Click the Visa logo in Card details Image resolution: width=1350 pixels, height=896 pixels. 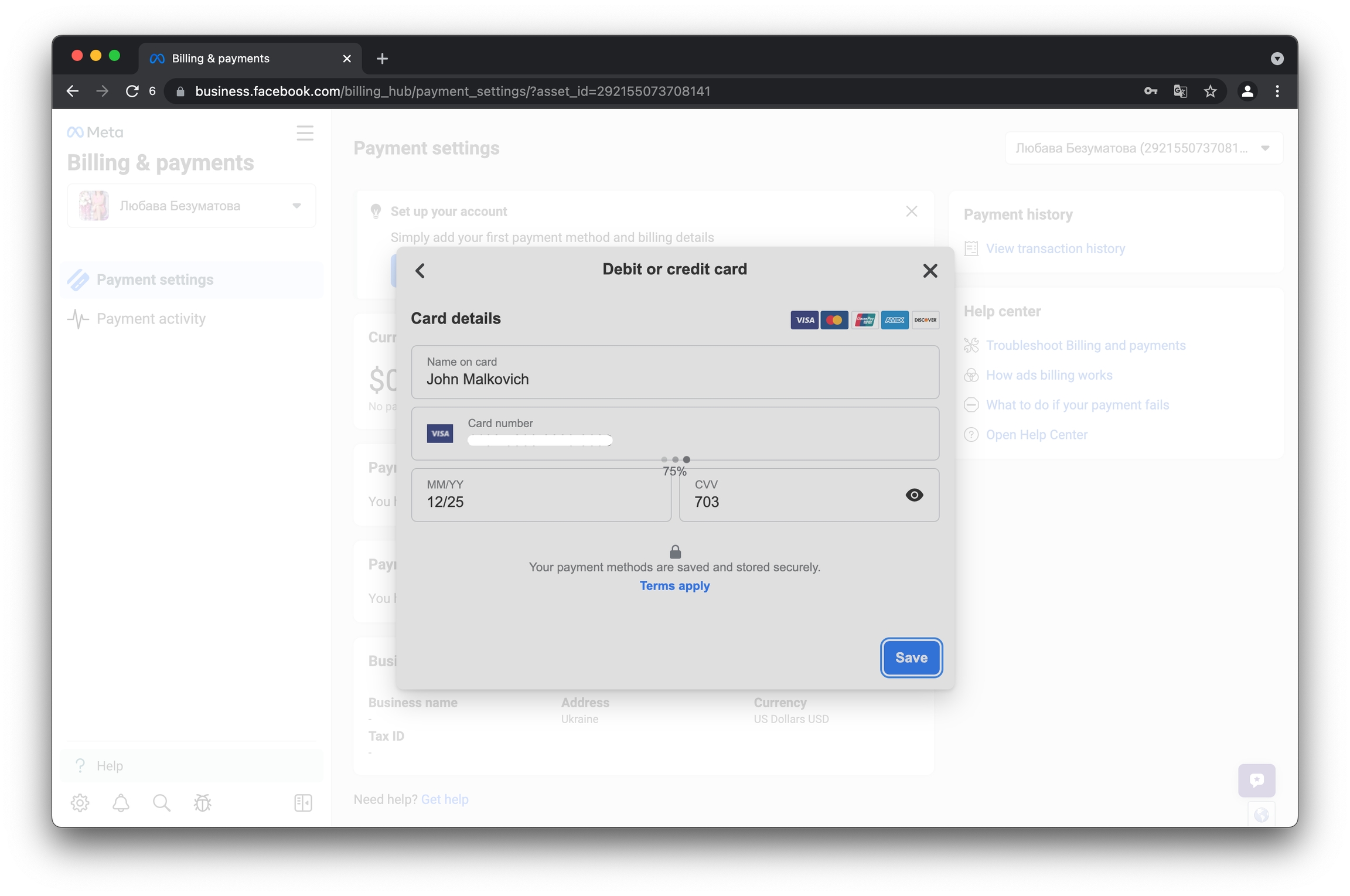point(804,320)
